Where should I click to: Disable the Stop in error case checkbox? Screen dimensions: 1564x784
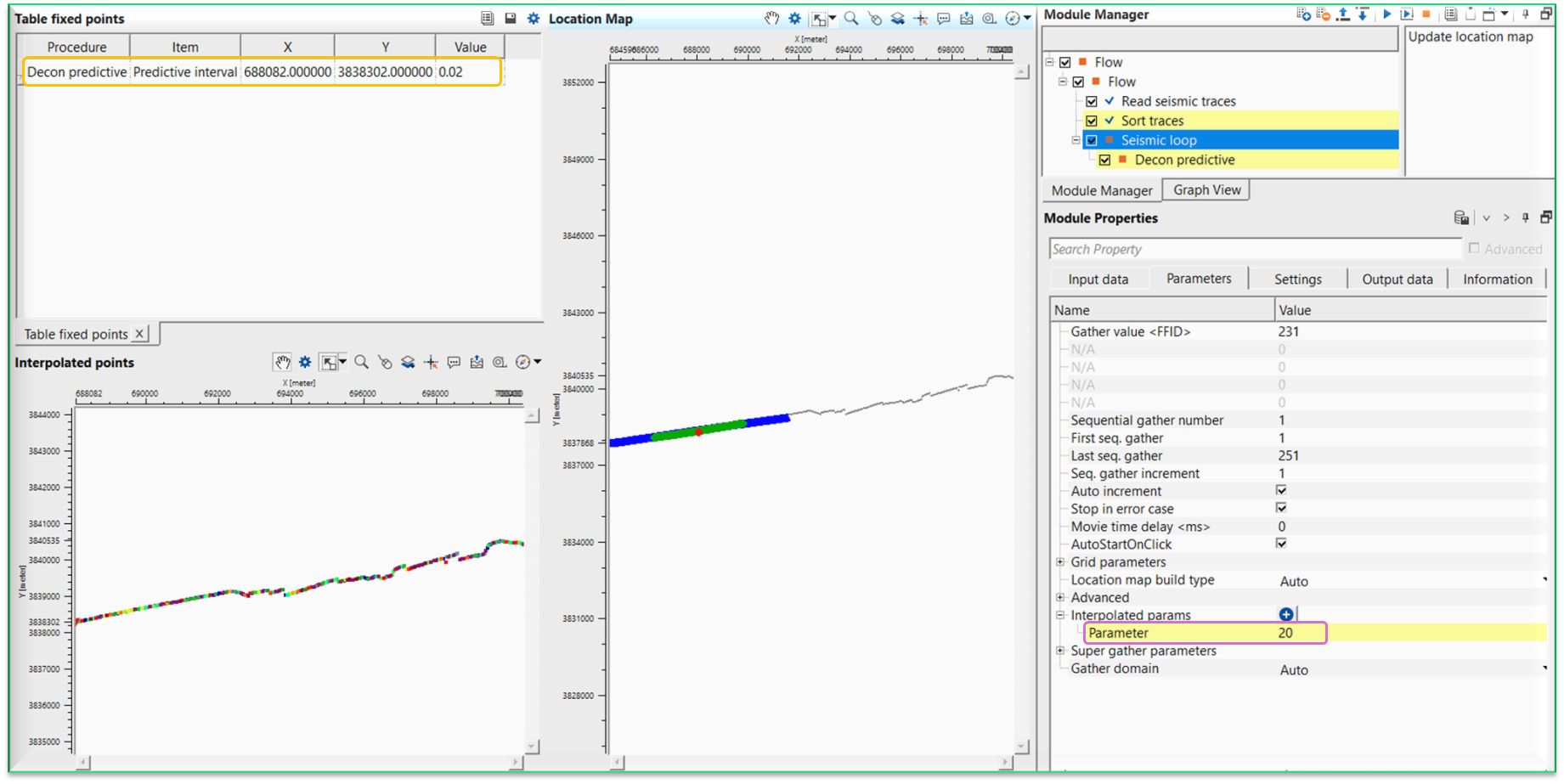pos(1281,508)
